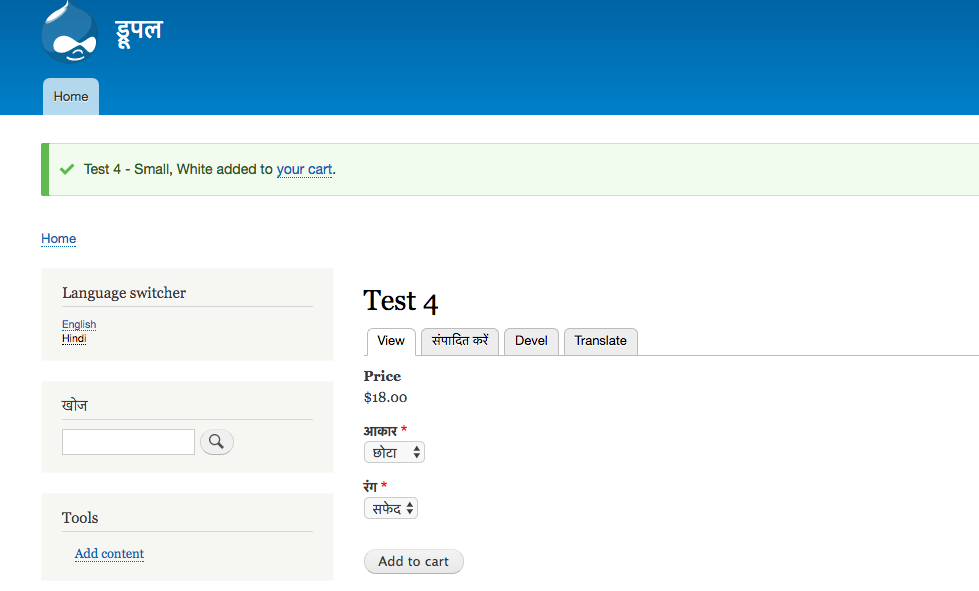Open your cart link

(x=304, y=169)
